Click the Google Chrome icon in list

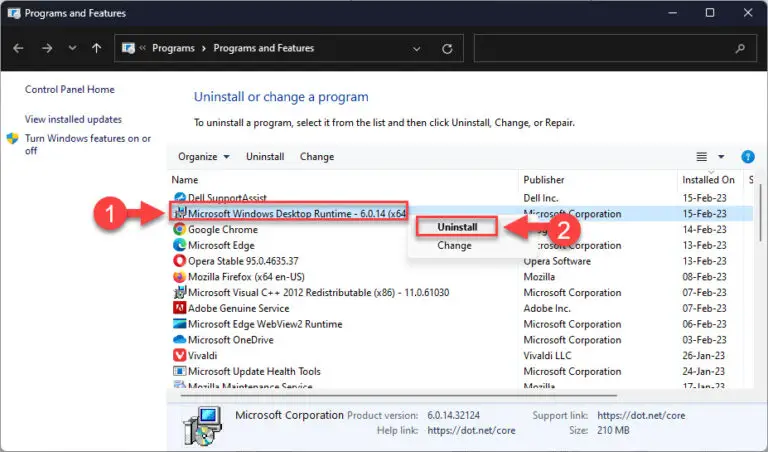(x=180, y=229)
